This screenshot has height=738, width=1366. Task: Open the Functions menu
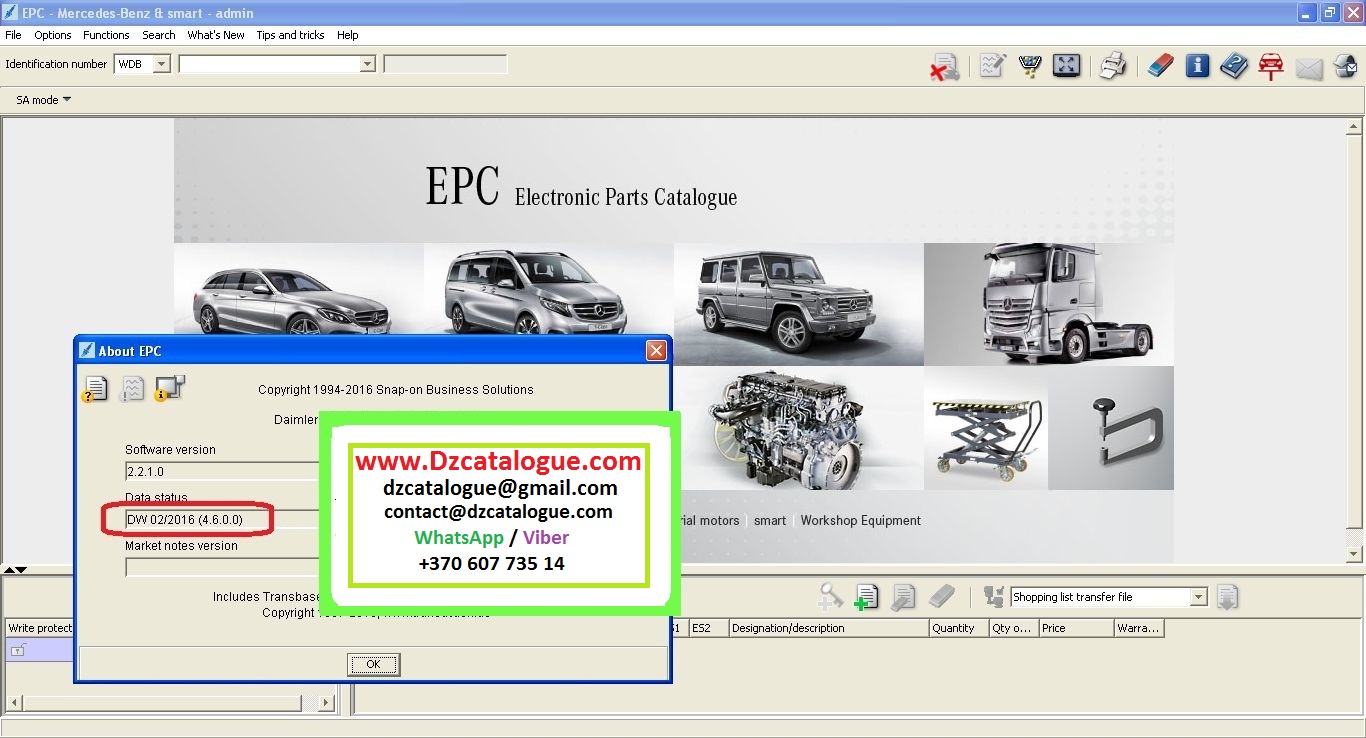[106, 35]
